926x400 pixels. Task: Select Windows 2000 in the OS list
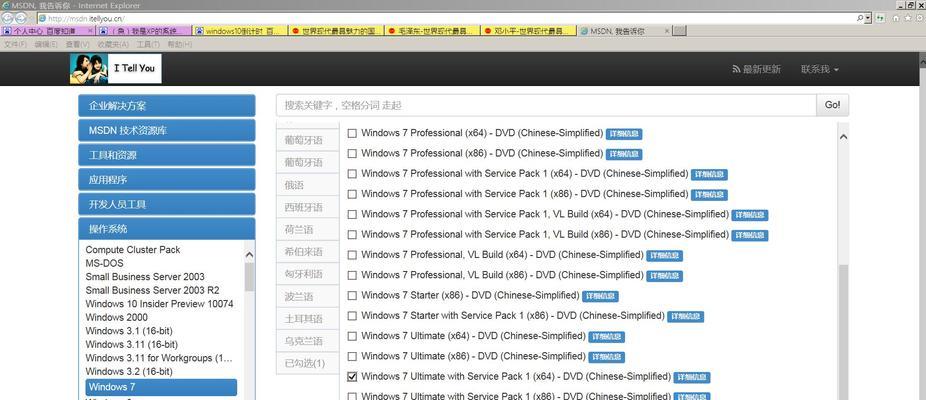point(116,317)
